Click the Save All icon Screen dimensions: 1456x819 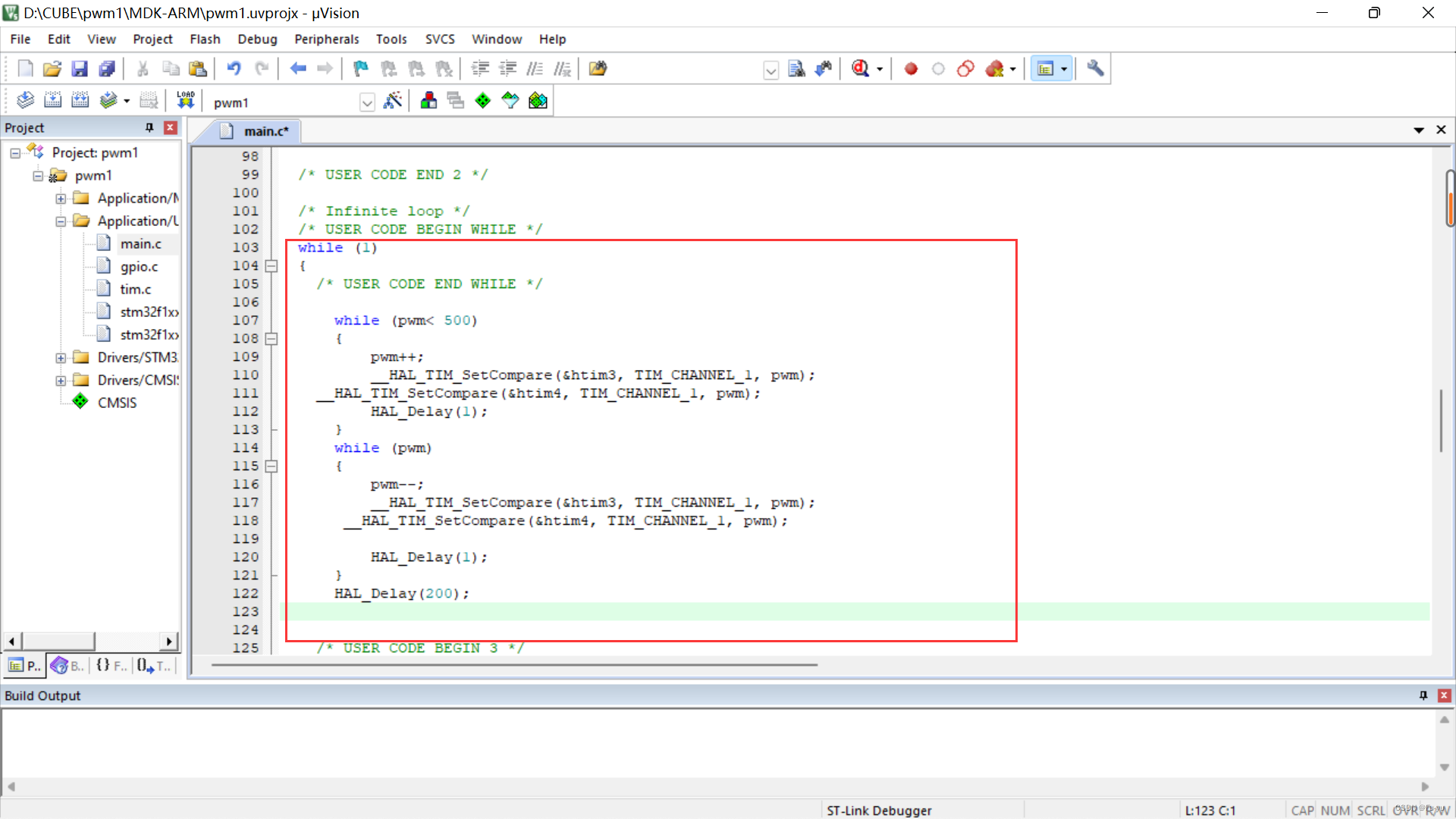tap(107, 69)
